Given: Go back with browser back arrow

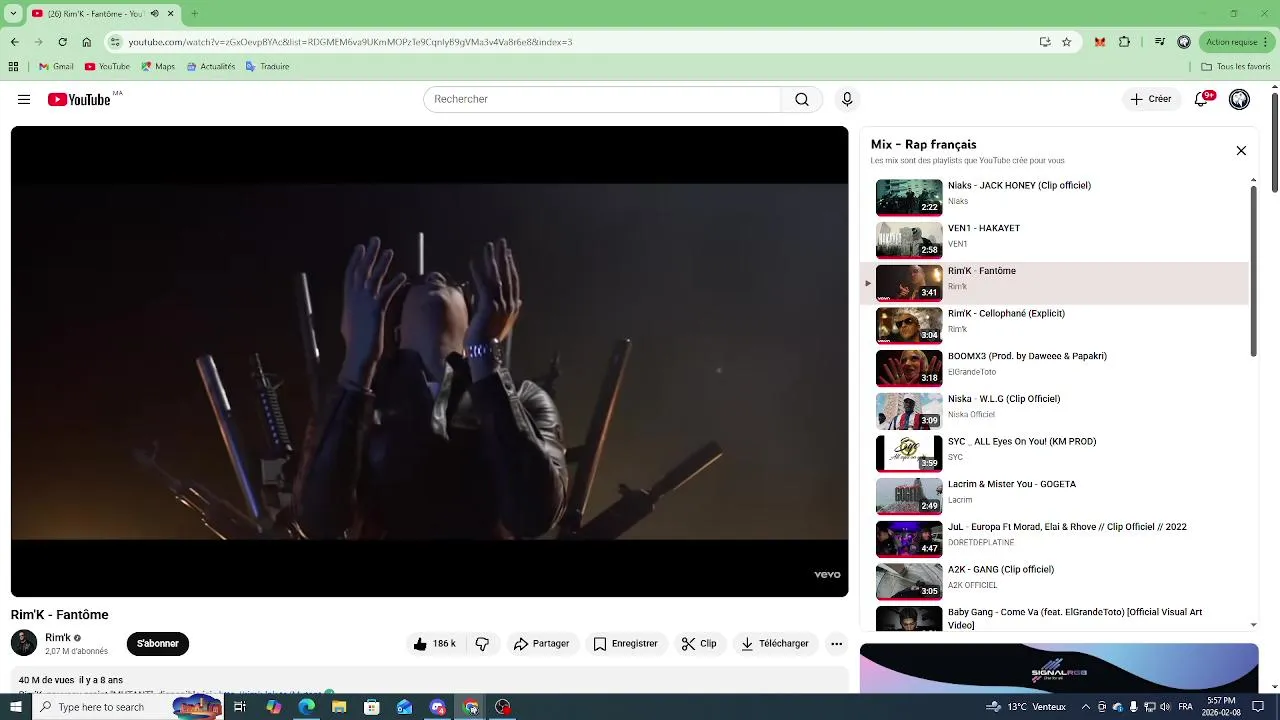Looking at the screenshot, I should tap(14, 42).
